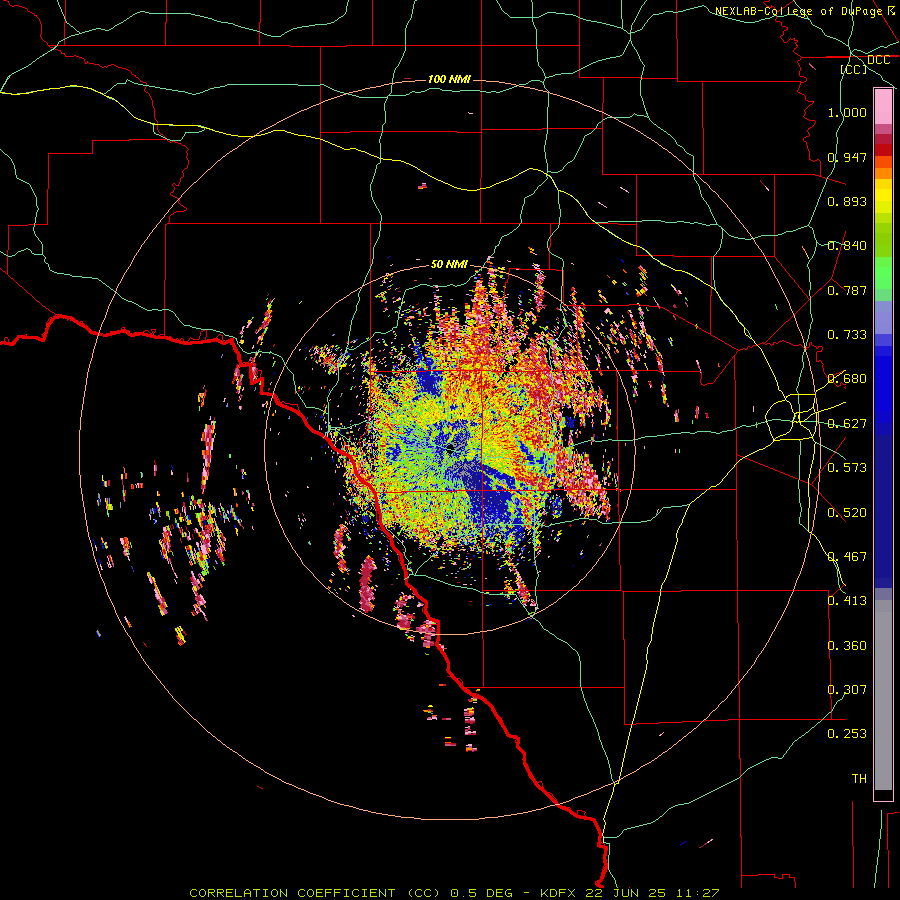This screenshot has width=900, height=900.
Task: Click the 0.840 scale value
Action: click(847, 246)
